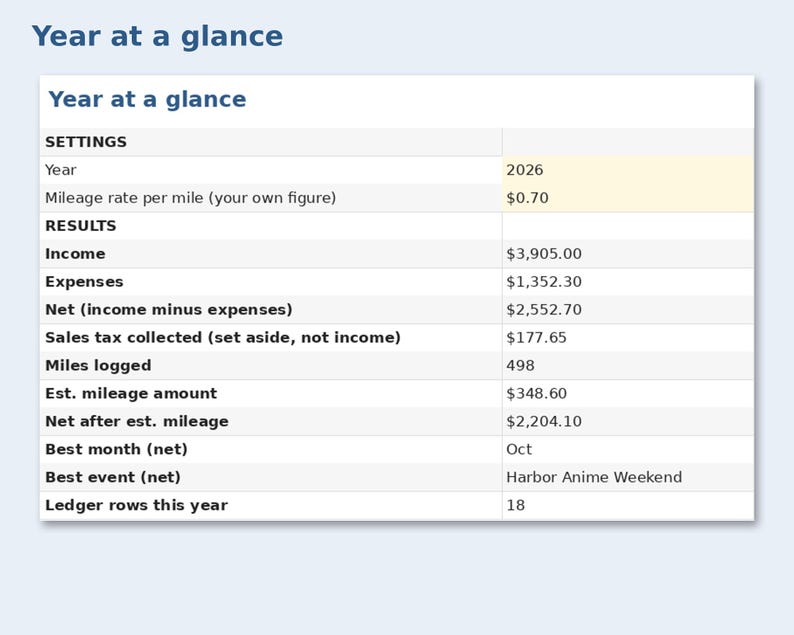Click the Year value cell showing 2026
794x635 pixels.
tap(628, 170)
